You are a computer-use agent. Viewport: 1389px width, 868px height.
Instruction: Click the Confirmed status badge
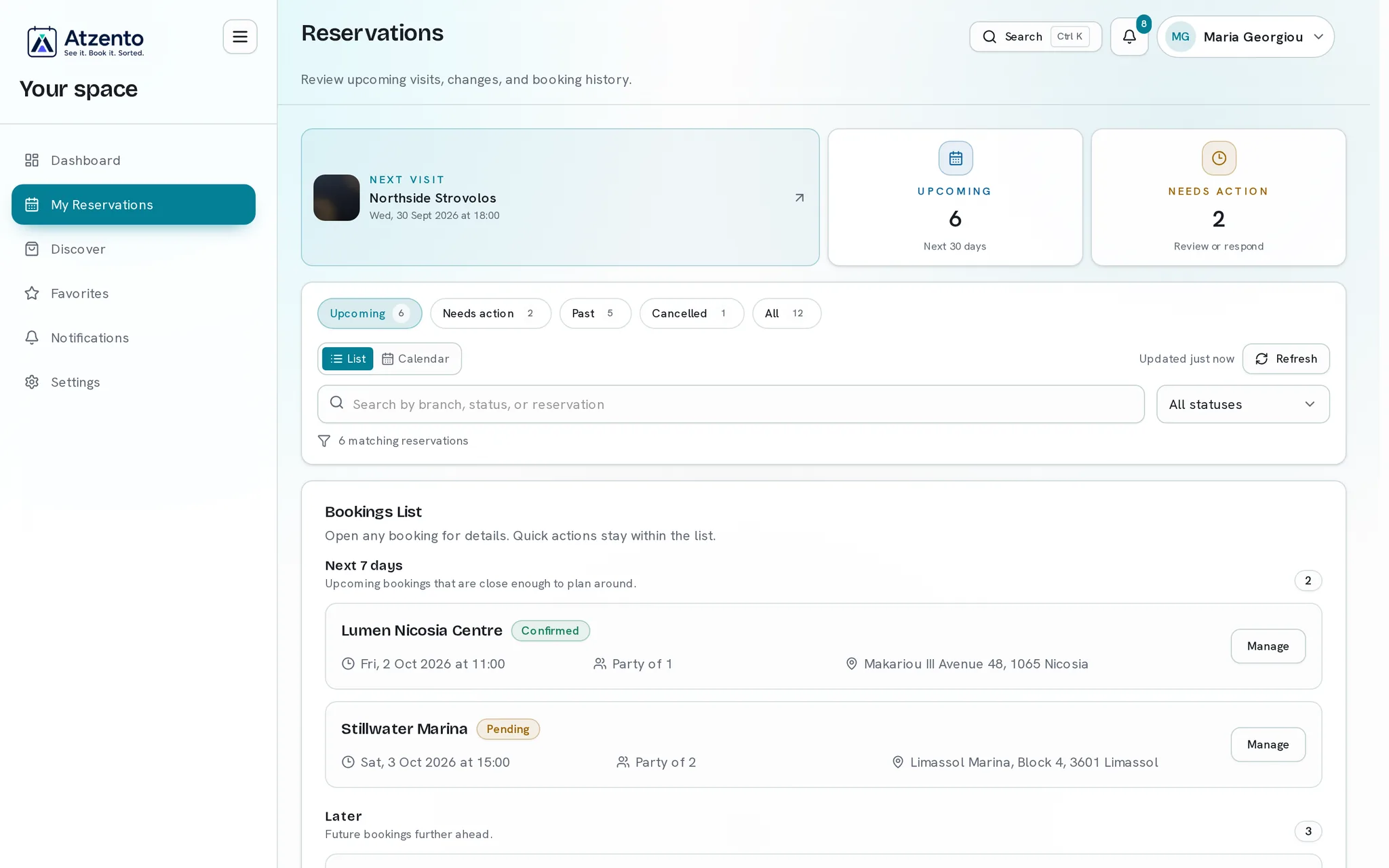tap(550, 631)
